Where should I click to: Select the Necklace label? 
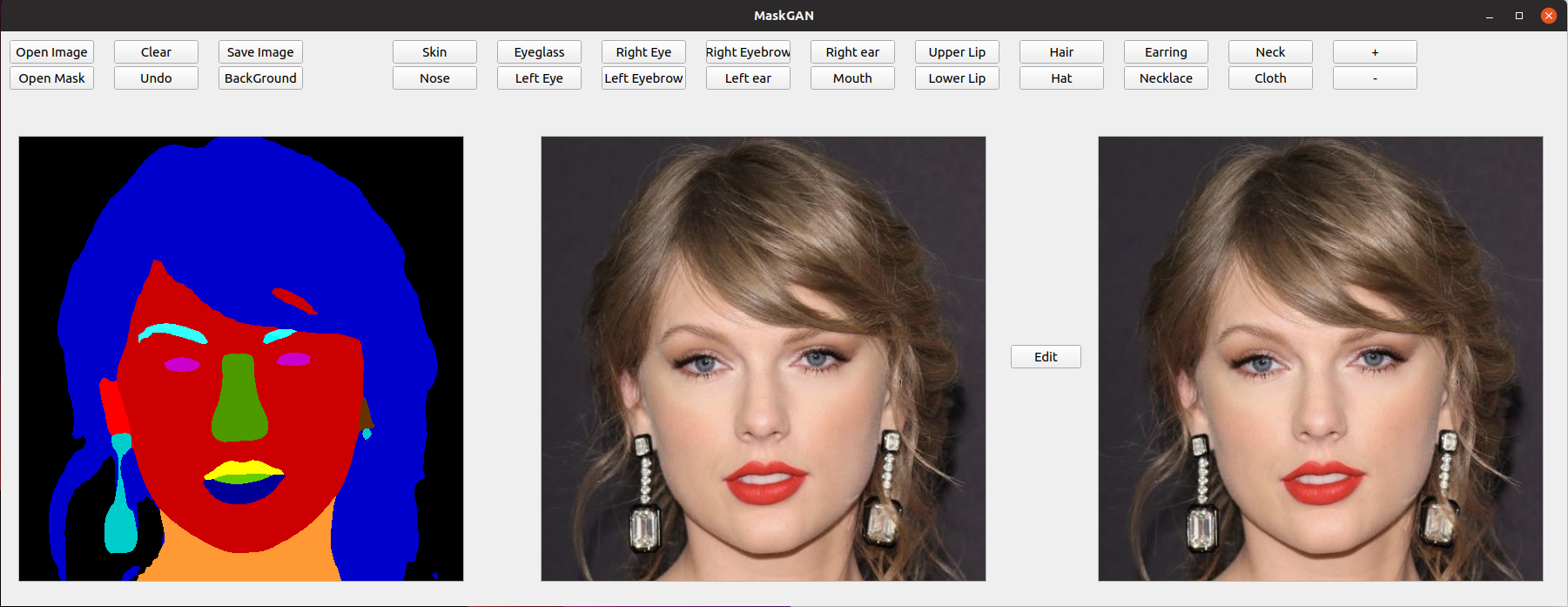tap(1166, 78)
